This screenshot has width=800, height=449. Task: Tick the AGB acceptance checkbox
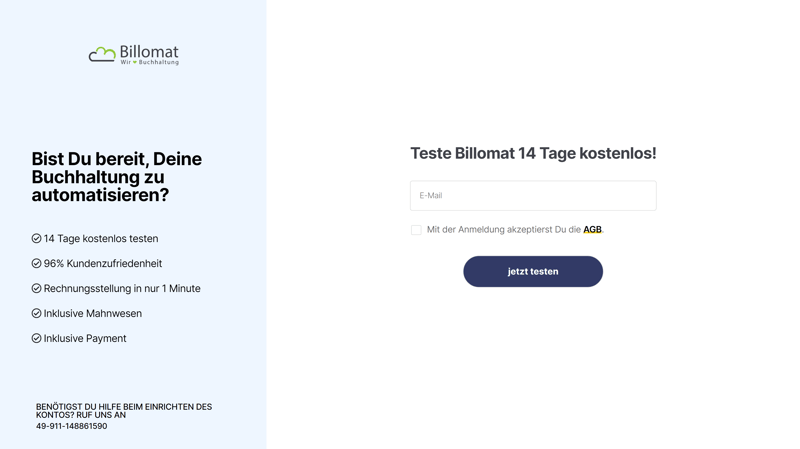tap(416, 230)
